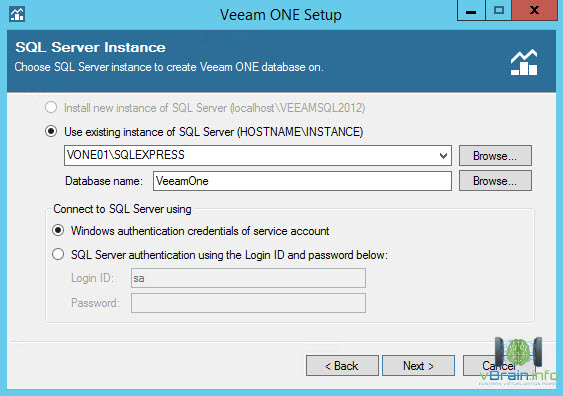Choose SQL Server authentication with Login ID
563x396 pixels.
coord(58,254)
